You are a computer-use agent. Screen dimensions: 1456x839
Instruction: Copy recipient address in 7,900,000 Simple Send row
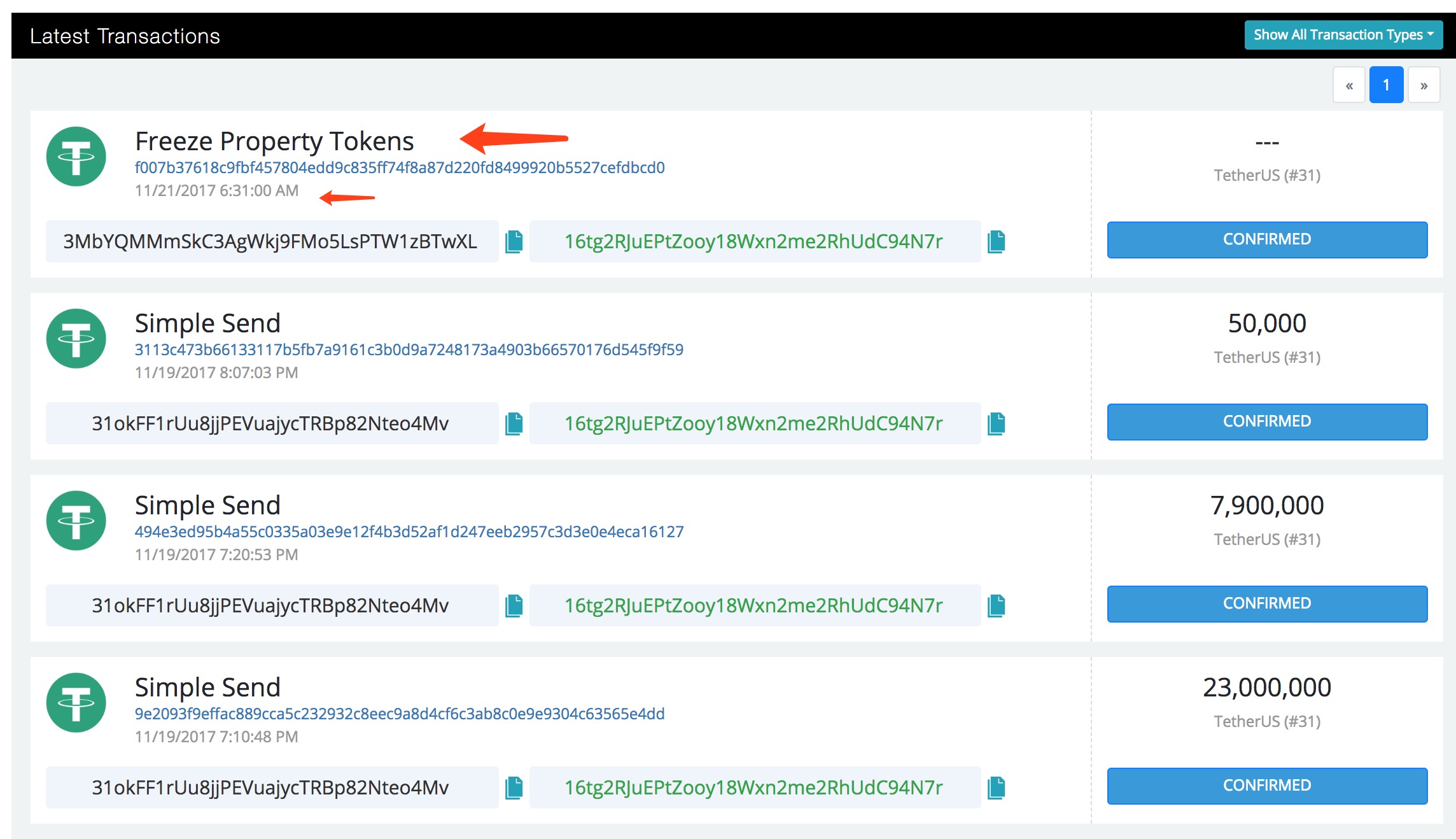click(x=996, y=606)
